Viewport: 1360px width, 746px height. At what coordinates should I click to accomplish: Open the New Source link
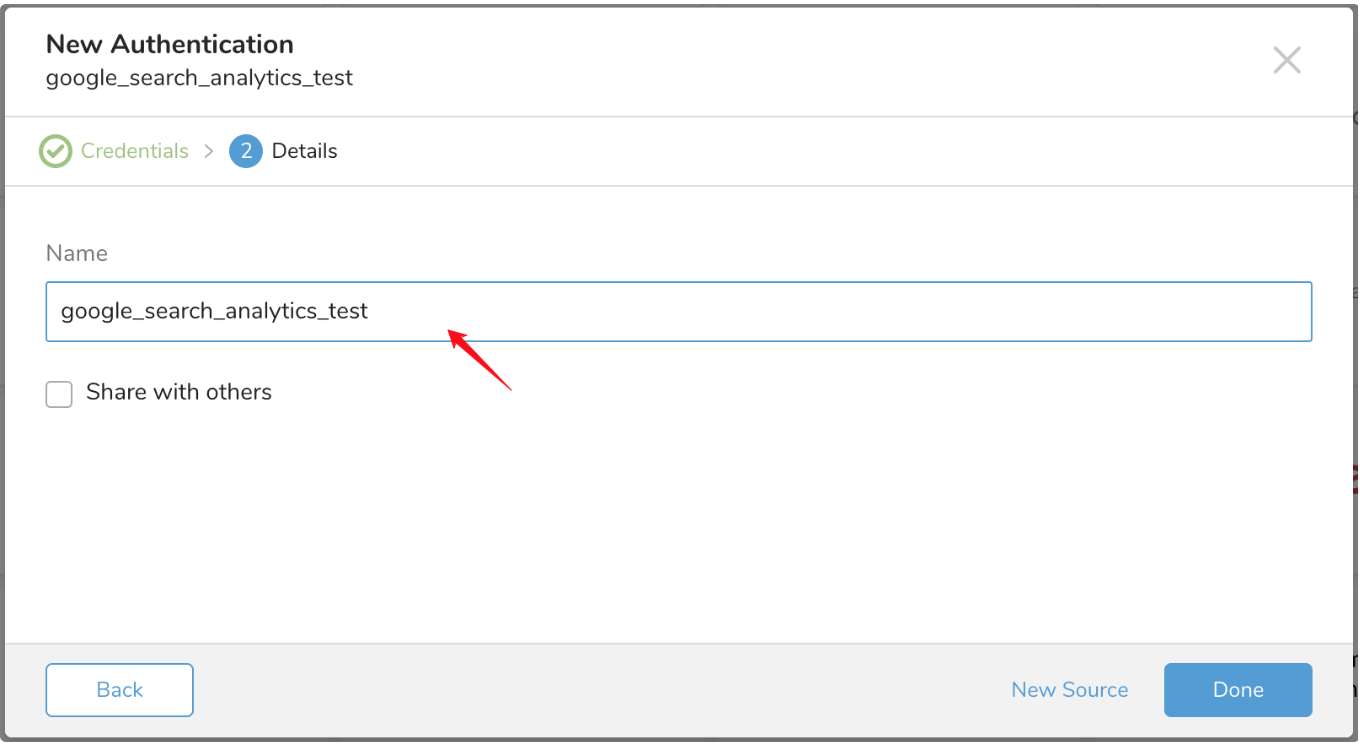pyautogui.click(x=1069, y=690)
